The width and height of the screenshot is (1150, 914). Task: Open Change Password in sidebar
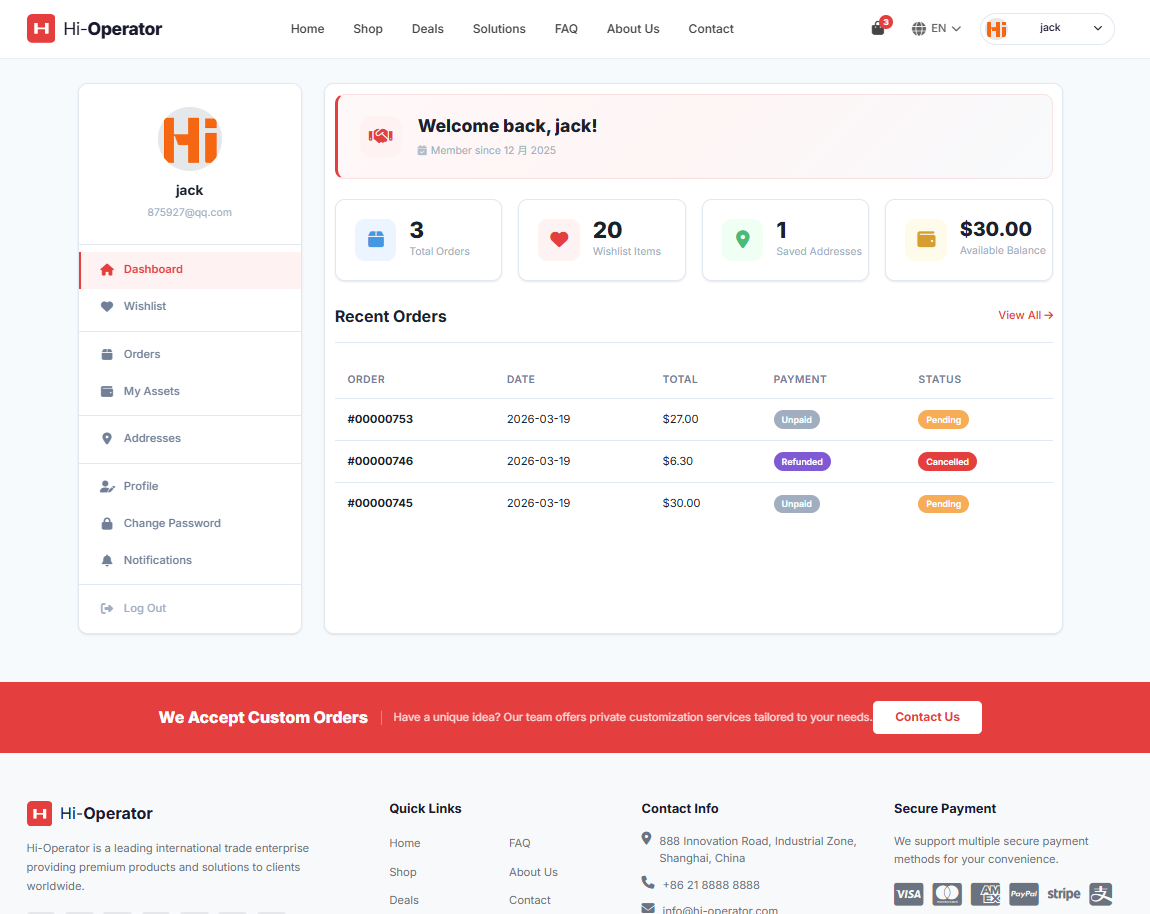[x=172, y=523]
